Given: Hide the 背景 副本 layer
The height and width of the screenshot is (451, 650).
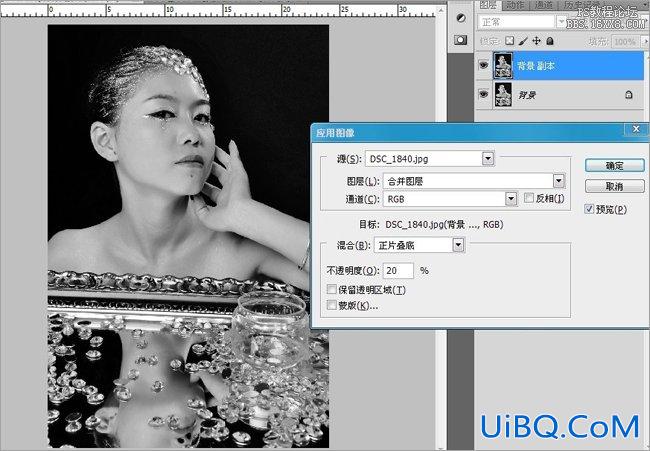Looking at the screenshot, I should click(x=483, y=65).
